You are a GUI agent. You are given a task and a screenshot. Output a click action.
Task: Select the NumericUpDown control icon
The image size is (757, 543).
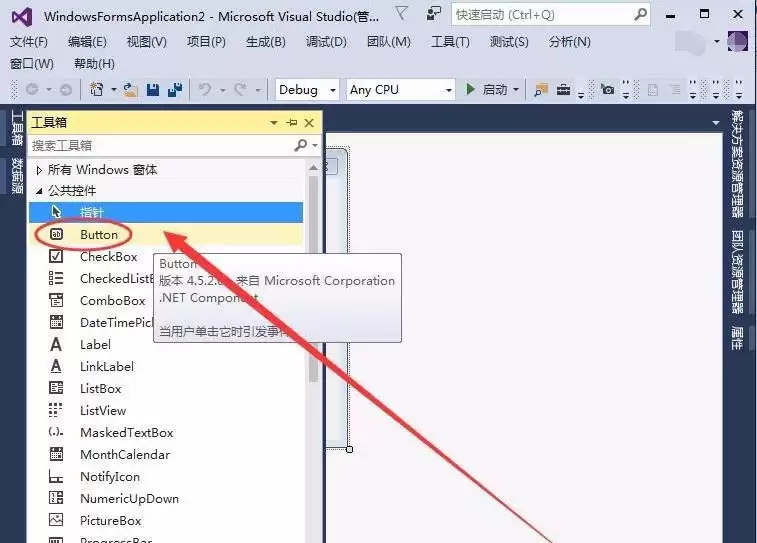pyautogui.click(x=56, y=498)
